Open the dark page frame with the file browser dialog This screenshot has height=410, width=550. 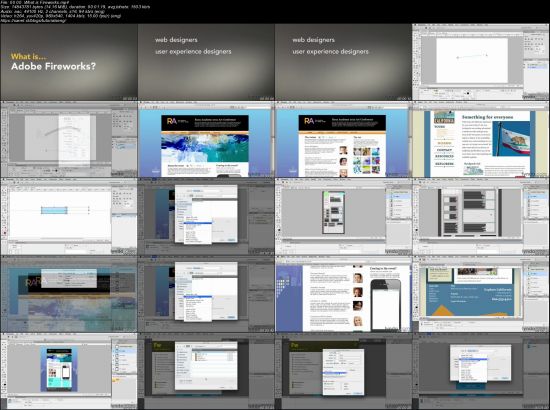click(206, 371)
